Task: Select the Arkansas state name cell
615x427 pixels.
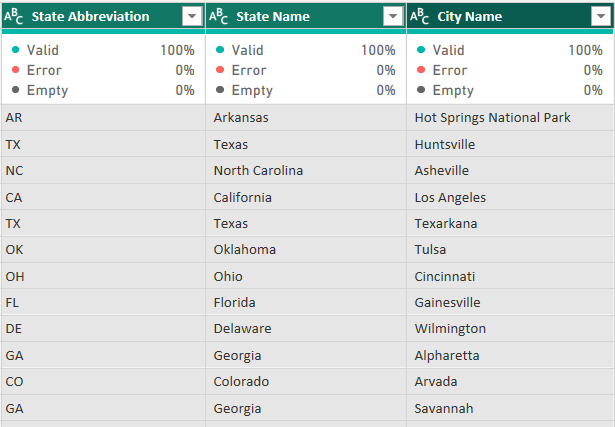Action: (x=306, y=118)
